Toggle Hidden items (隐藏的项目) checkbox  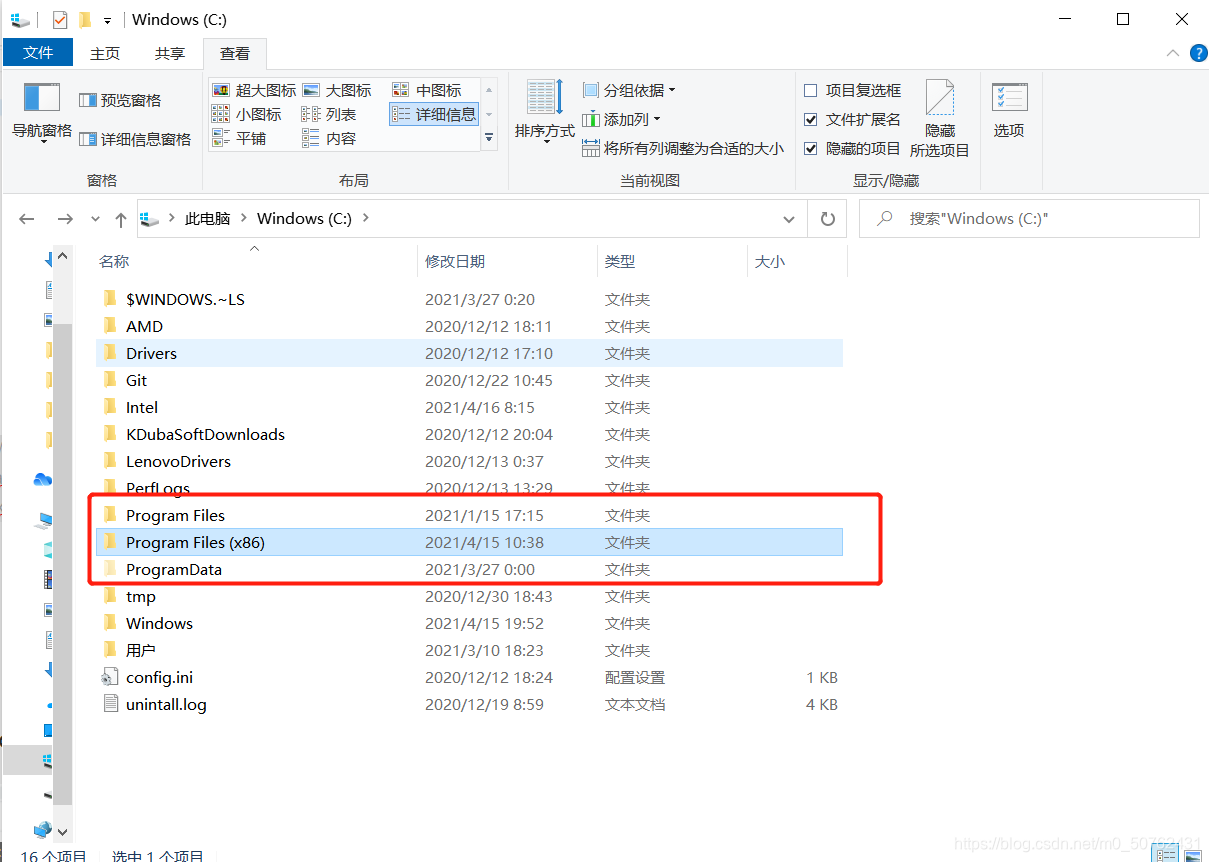[x=853, y=148]
